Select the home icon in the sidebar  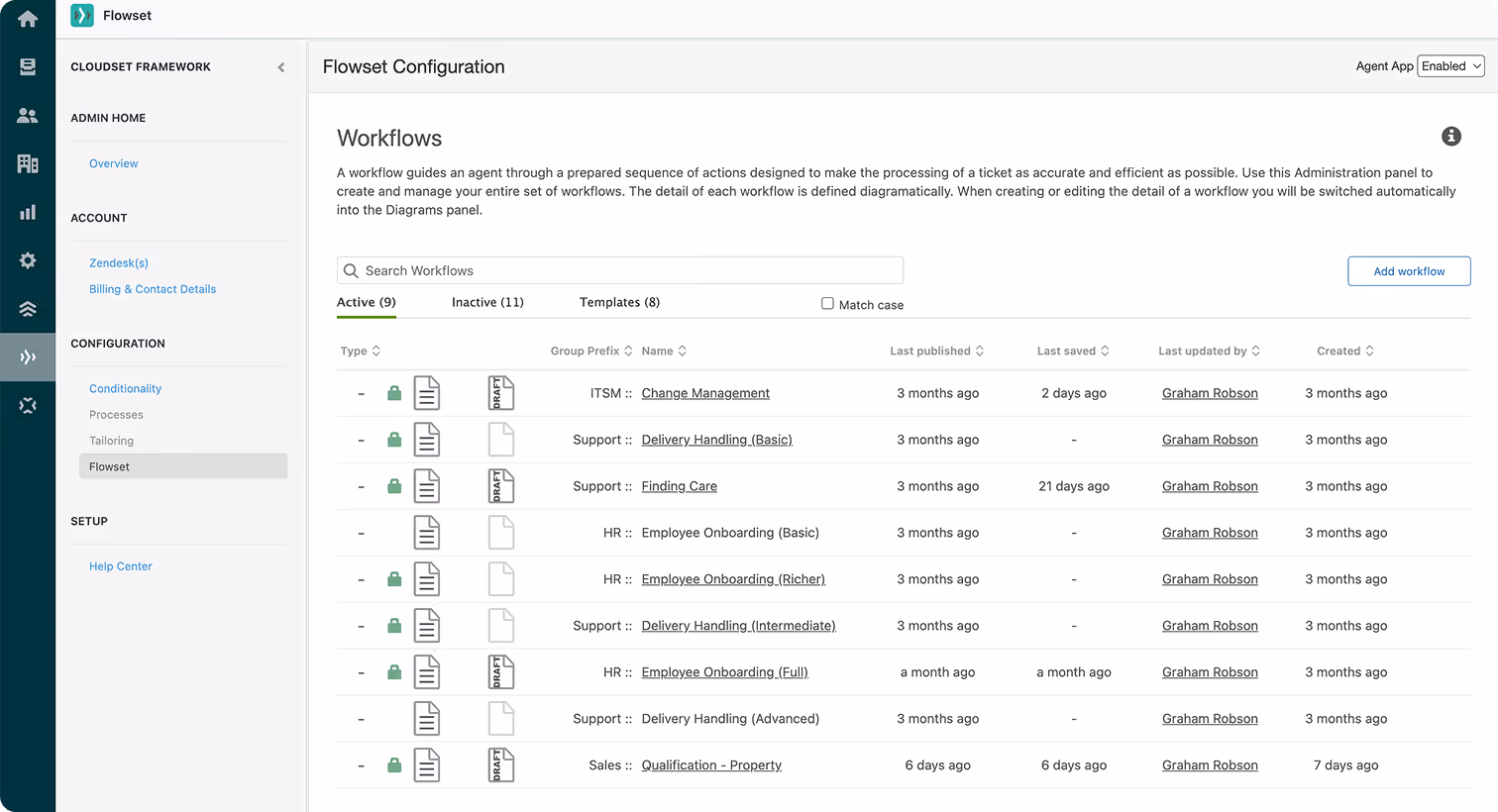tap(27, 18)
